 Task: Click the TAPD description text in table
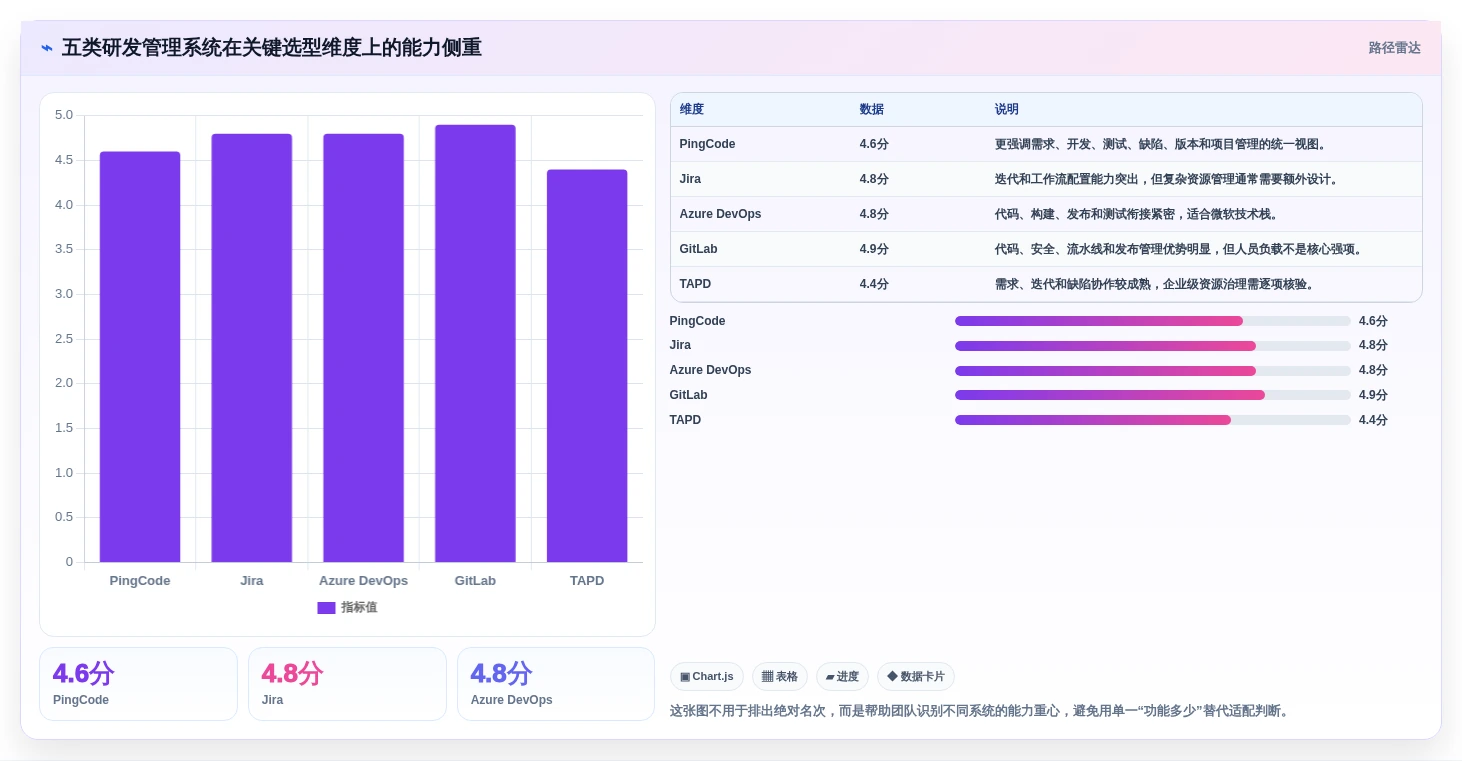point(1154,284)
